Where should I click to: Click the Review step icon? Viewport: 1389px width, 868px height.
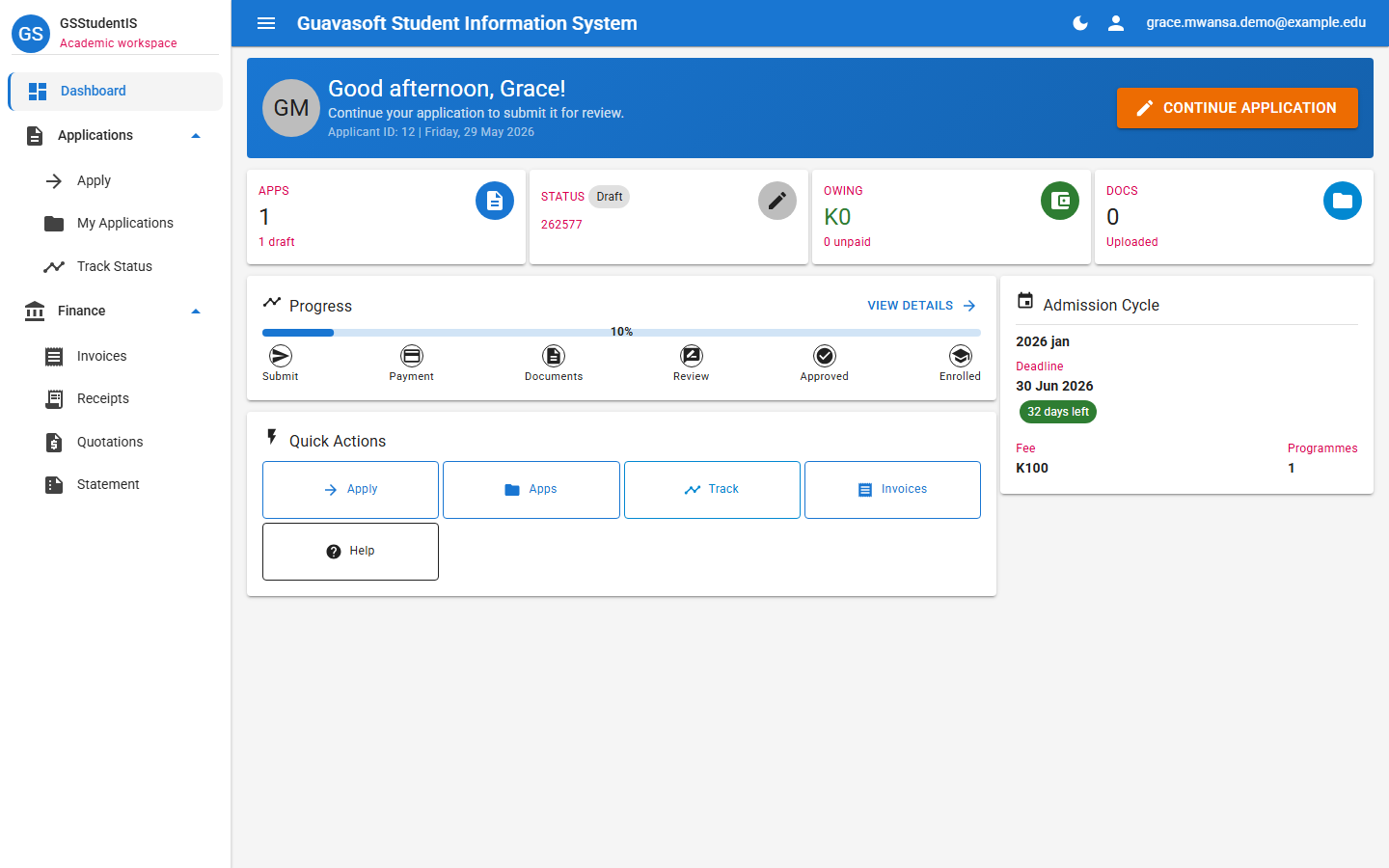coord(692,356)
